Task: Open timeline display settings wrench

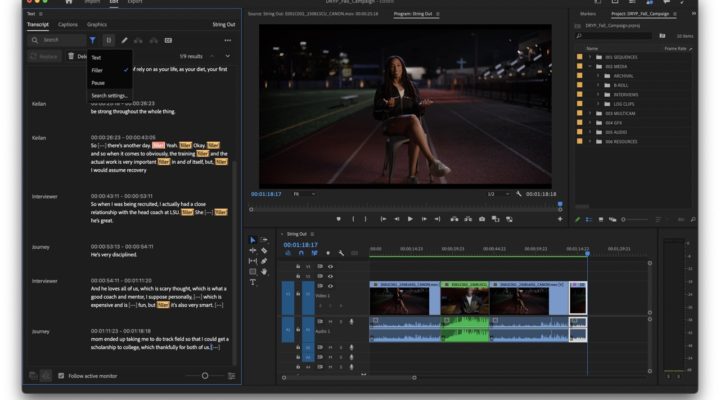Action: click(341, 253)
